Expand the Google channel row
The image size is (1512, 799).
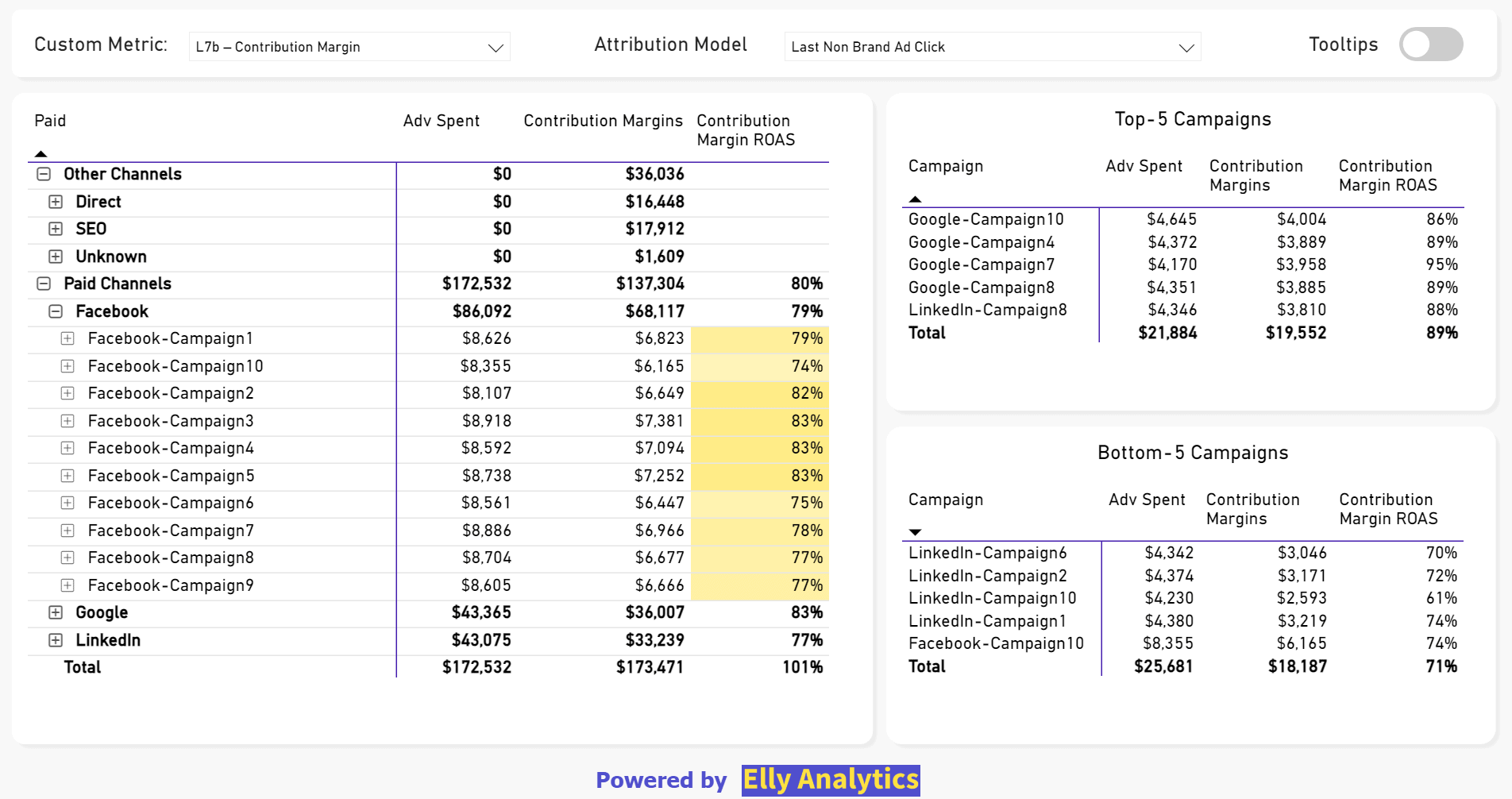tap(56, 612)
